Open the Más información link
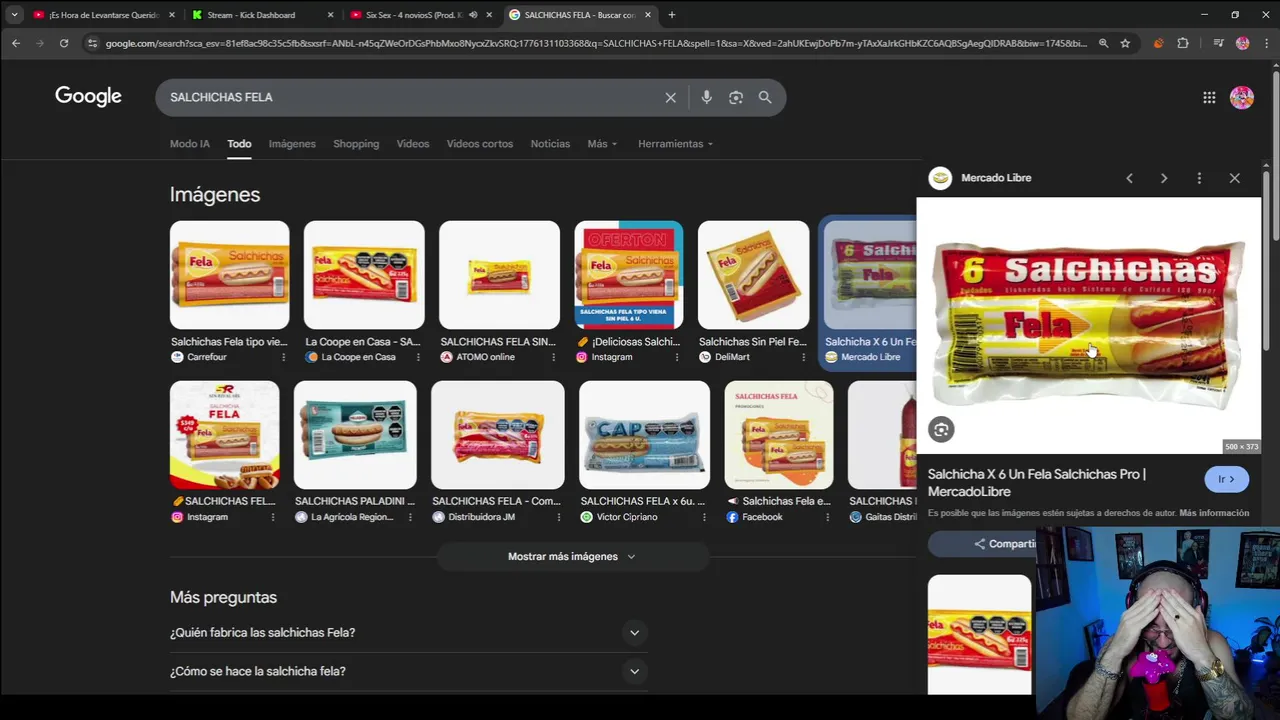The image size is (1280, 720). coord(1214,513)
